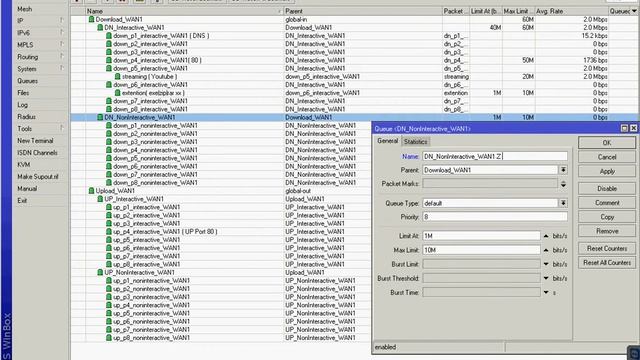The image size is (640, 360).
Task: Click the green icon of DN_Interactive_WAN1
Action: 100,27
